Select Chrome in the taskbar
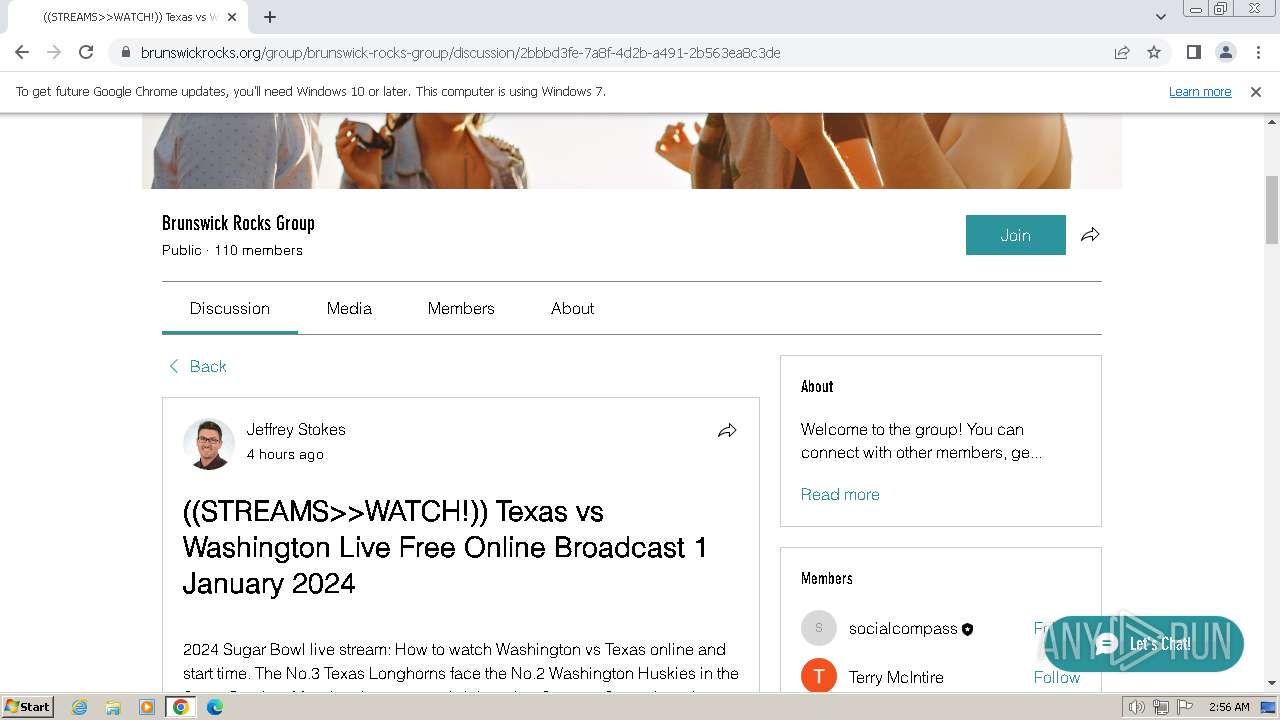Image resolution: width=1280 pixels, height=720 pixels. pos(181,707)
